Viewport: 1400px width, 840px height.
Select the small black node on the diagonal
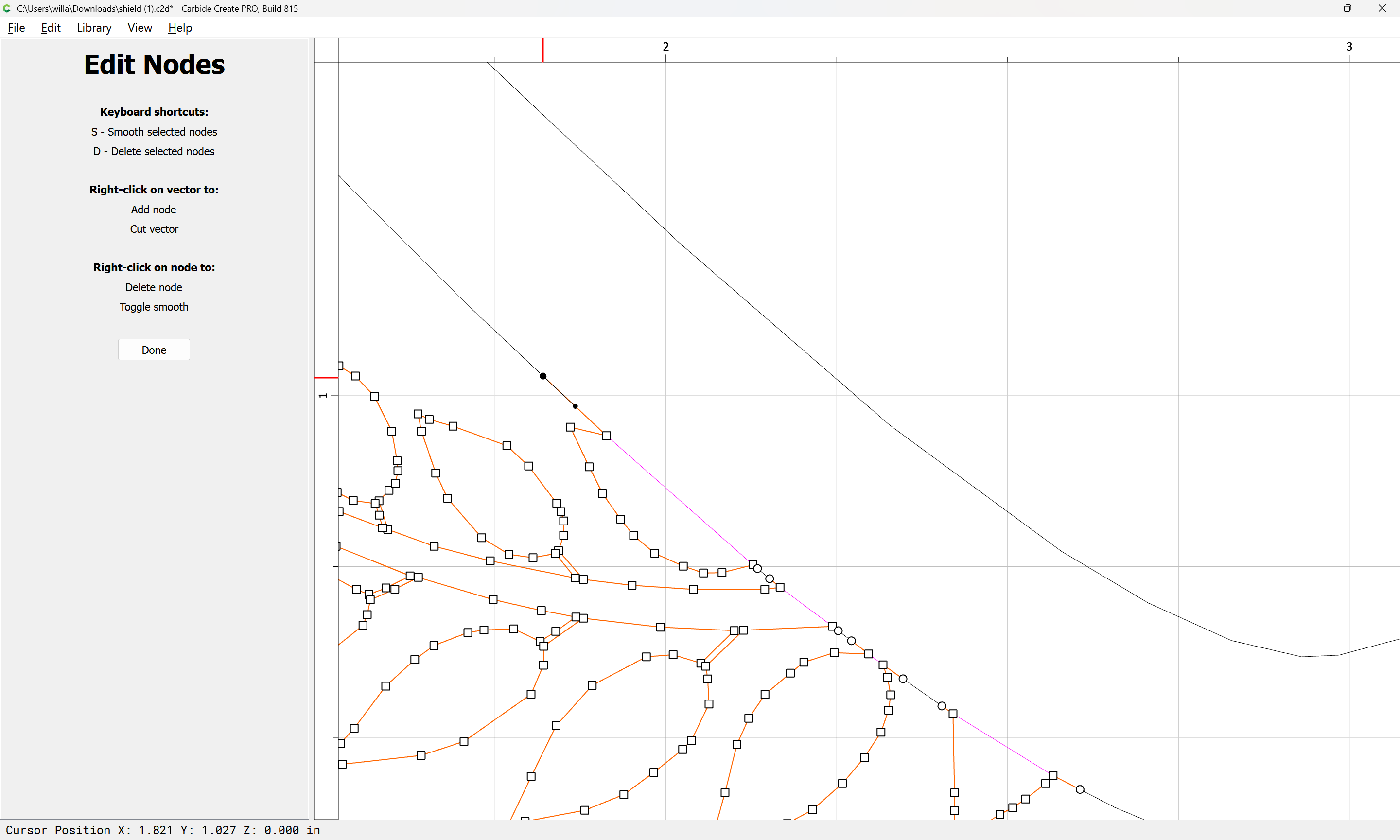575,406
